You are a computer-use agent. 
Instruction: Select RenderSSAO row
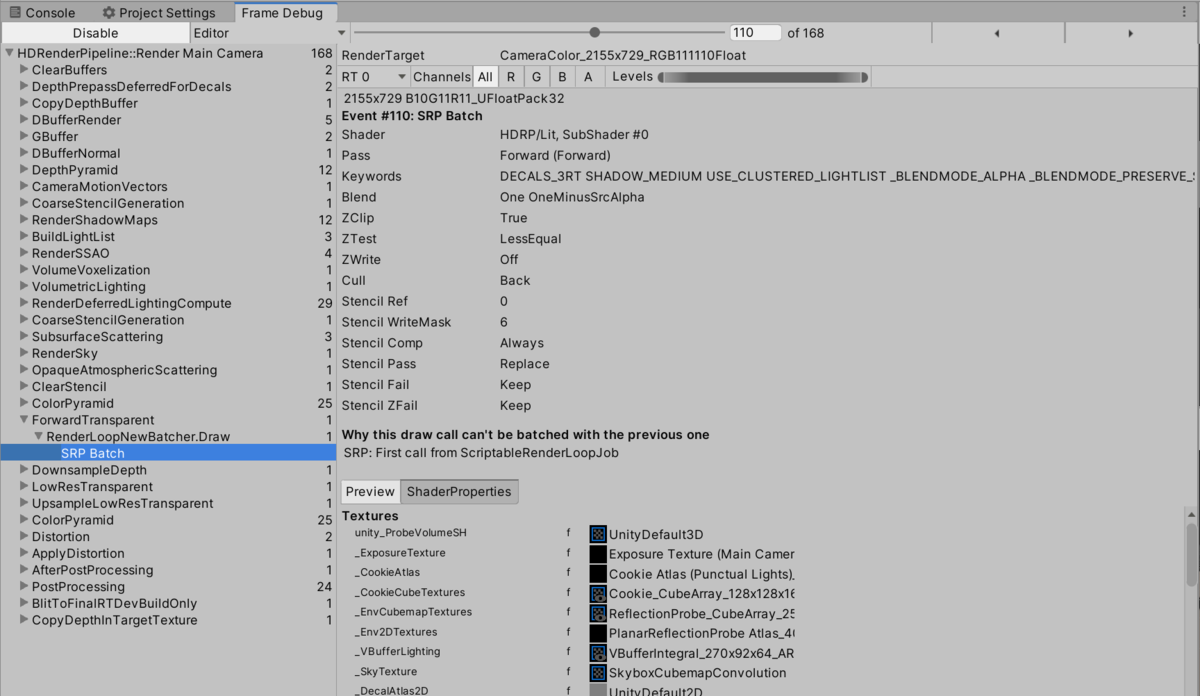click(x=168, y=253)
